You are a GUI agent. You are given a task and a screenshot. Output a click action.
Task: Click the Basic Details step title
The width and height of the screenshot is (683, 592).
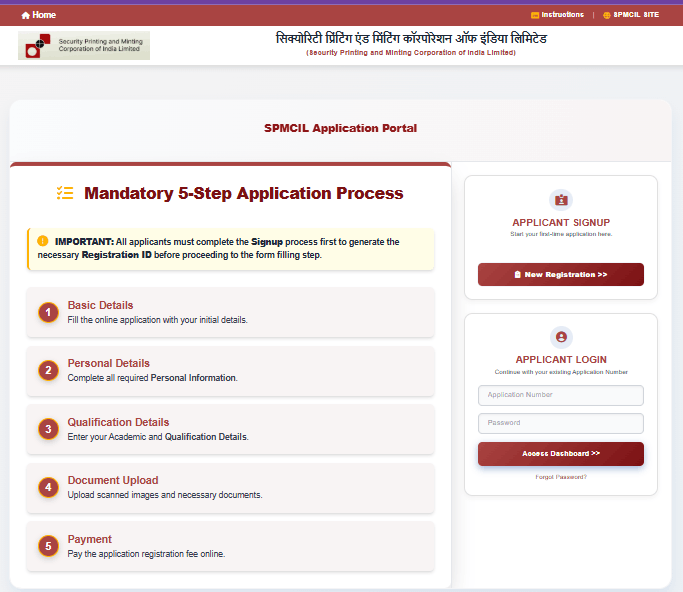point(100,305)
